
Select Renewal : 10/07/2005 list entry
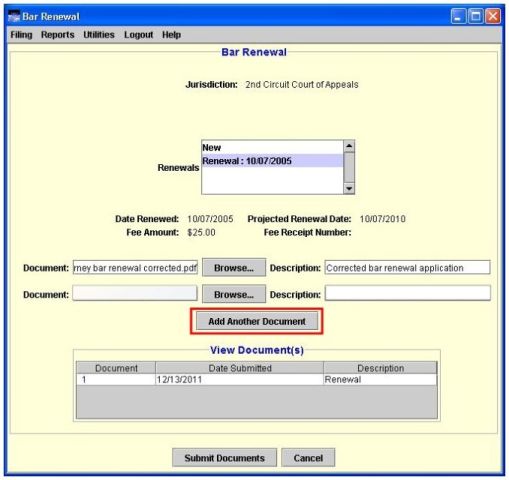pos(272,161)
